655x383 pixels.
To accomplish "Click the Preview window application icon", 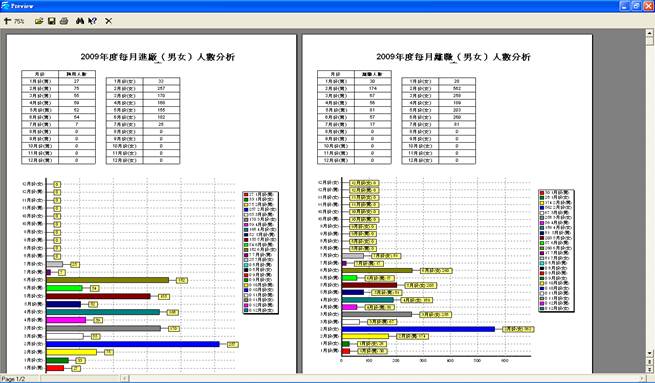I will pyautogui.click(x=5, y=6).
